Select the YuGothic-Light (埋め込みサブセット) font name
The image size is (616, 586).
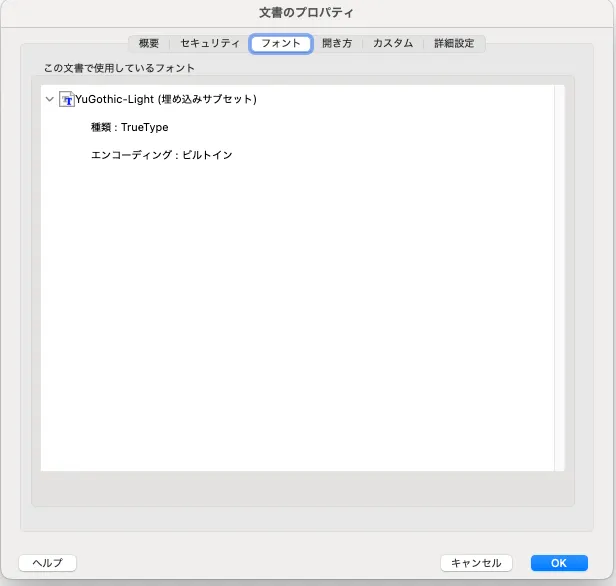tap(166, 100)
